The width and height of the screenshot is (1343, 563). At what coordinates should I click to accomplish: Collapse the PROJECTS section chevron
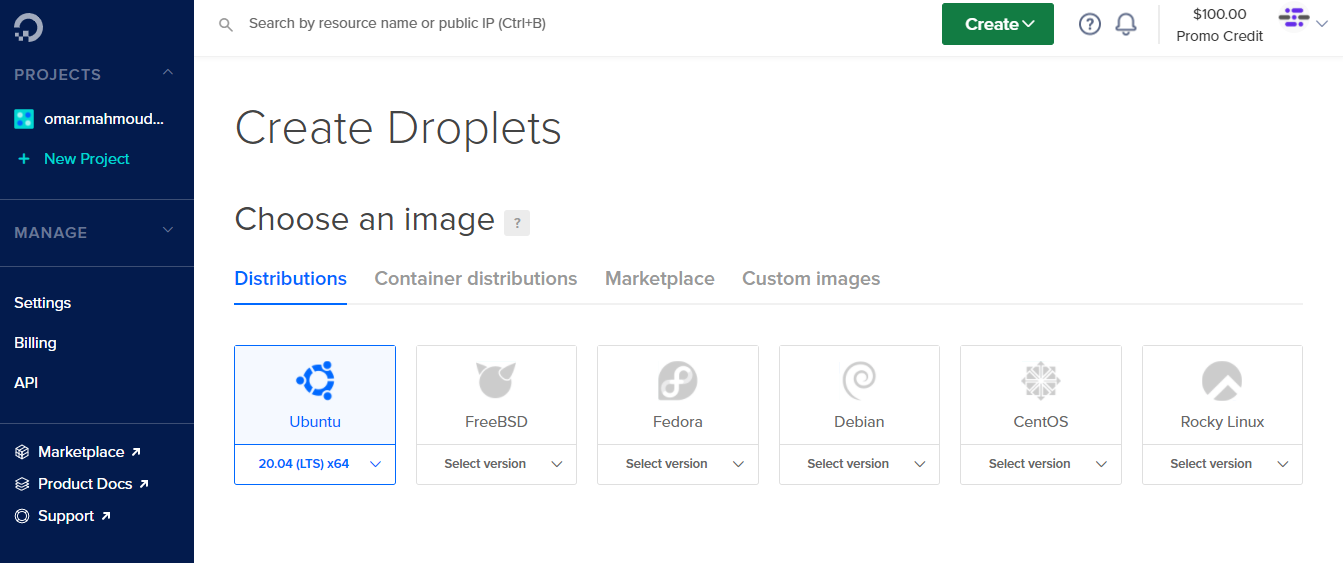[168, 73]
